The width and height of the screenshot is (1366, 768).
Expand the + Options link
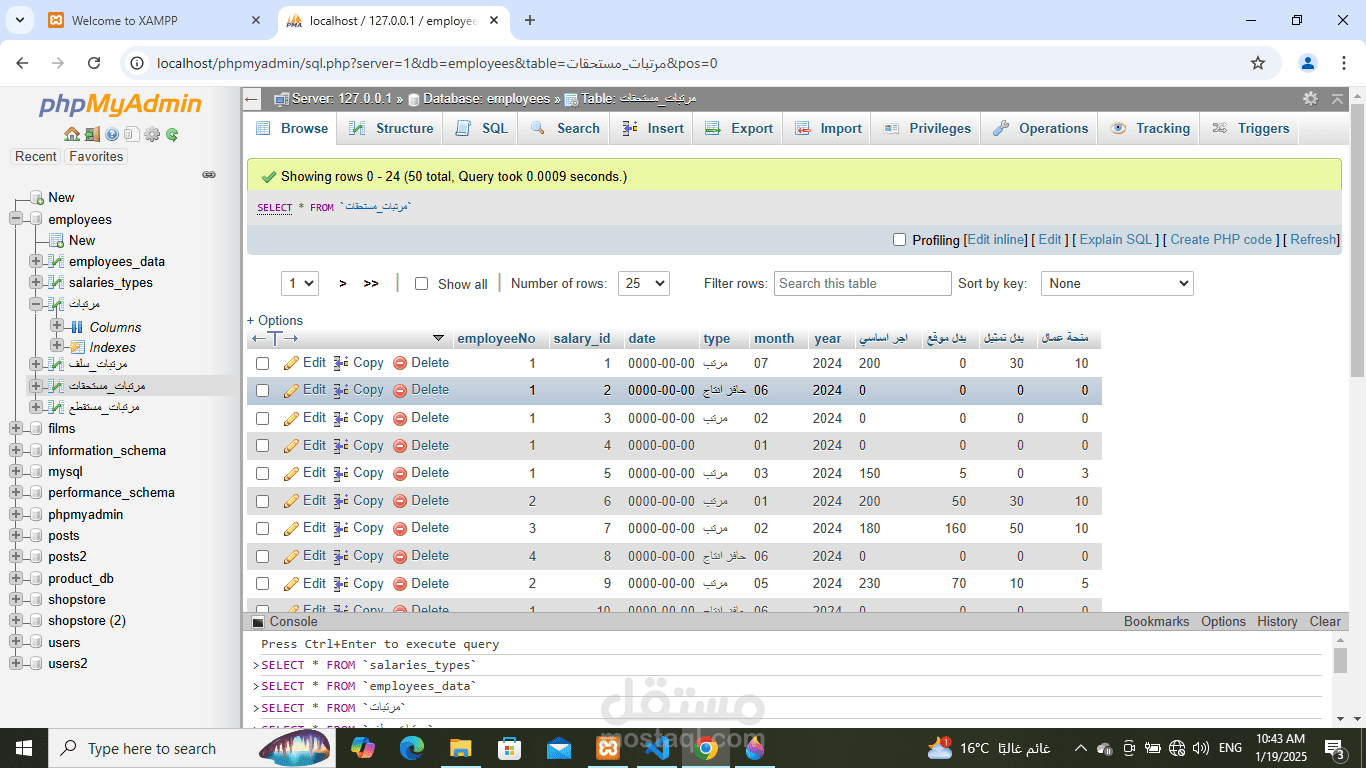(275, 320)
